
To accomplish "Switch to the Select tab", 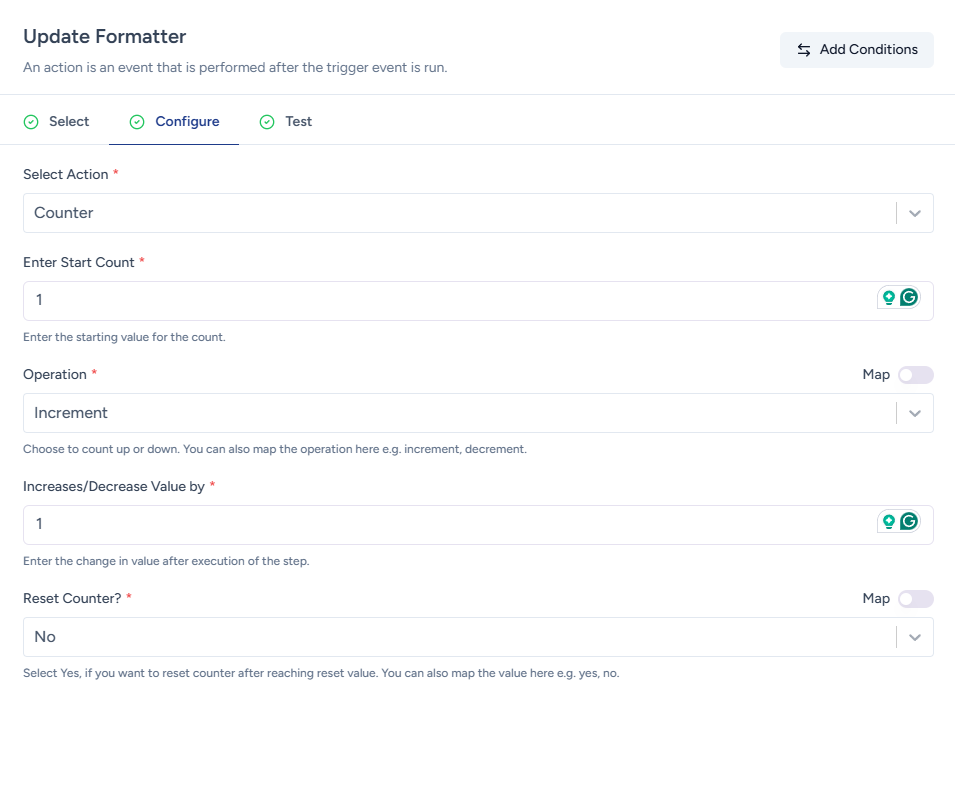I will [x=69, y=122].
